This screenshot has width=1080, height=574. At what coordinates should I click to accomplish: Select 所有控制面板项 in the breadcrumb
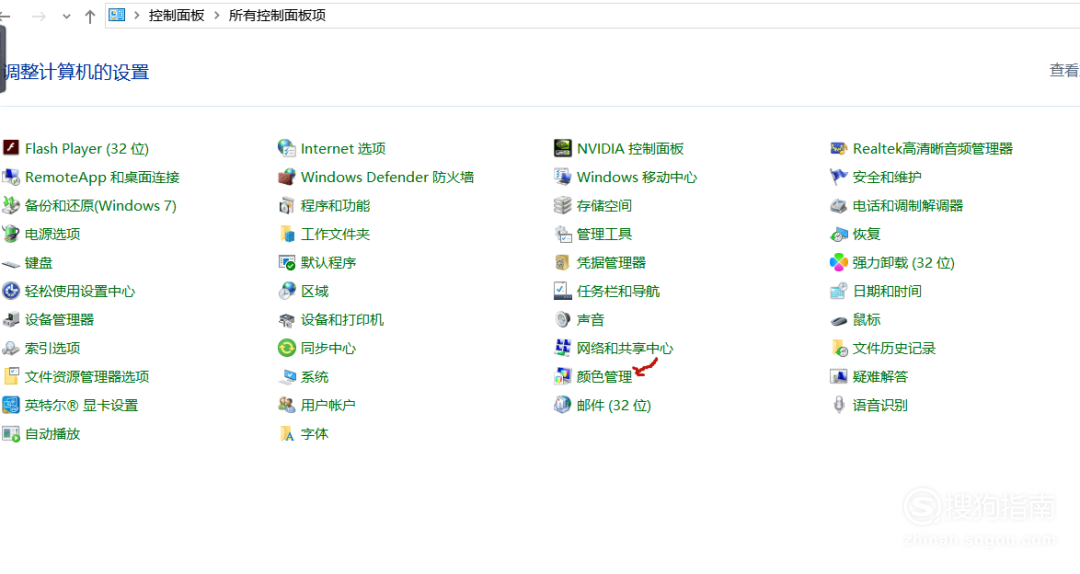pos(277,15)
